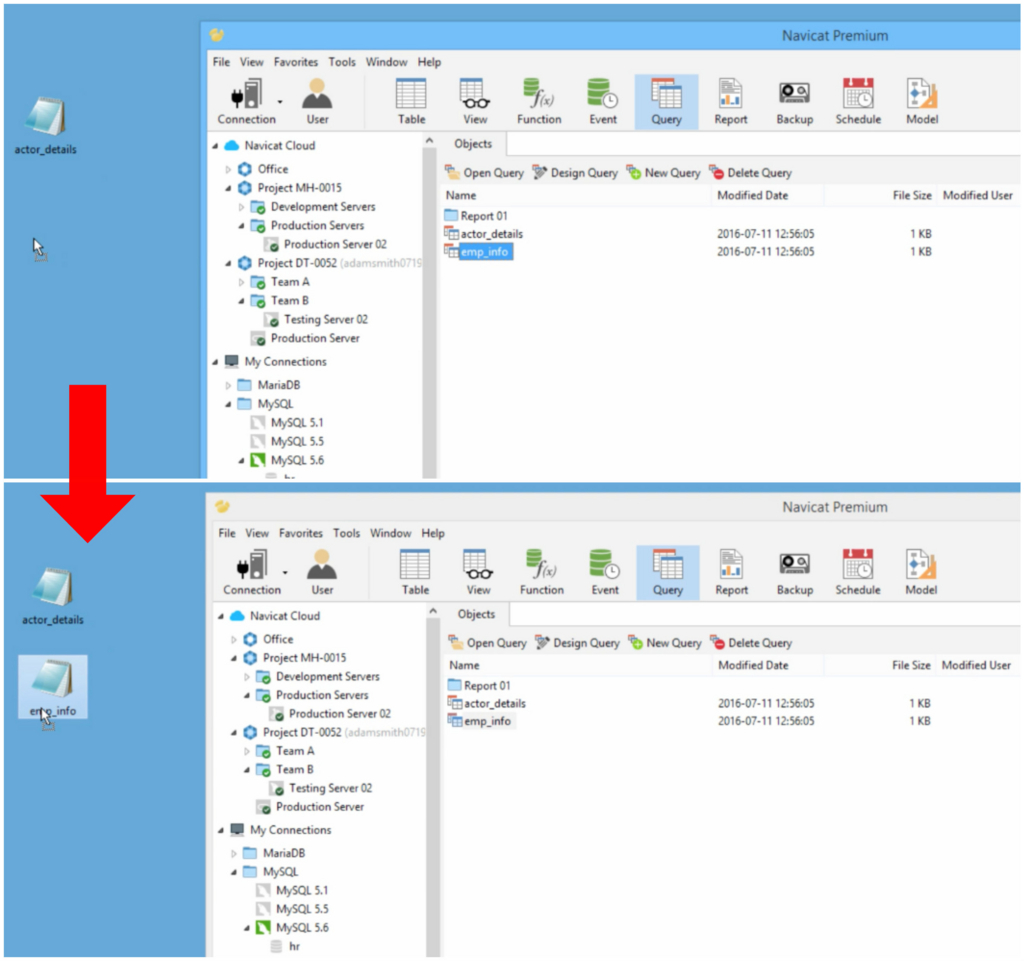Click the View glasses icon in upper toolbar

pyautogui.click(x=475, y=101)
